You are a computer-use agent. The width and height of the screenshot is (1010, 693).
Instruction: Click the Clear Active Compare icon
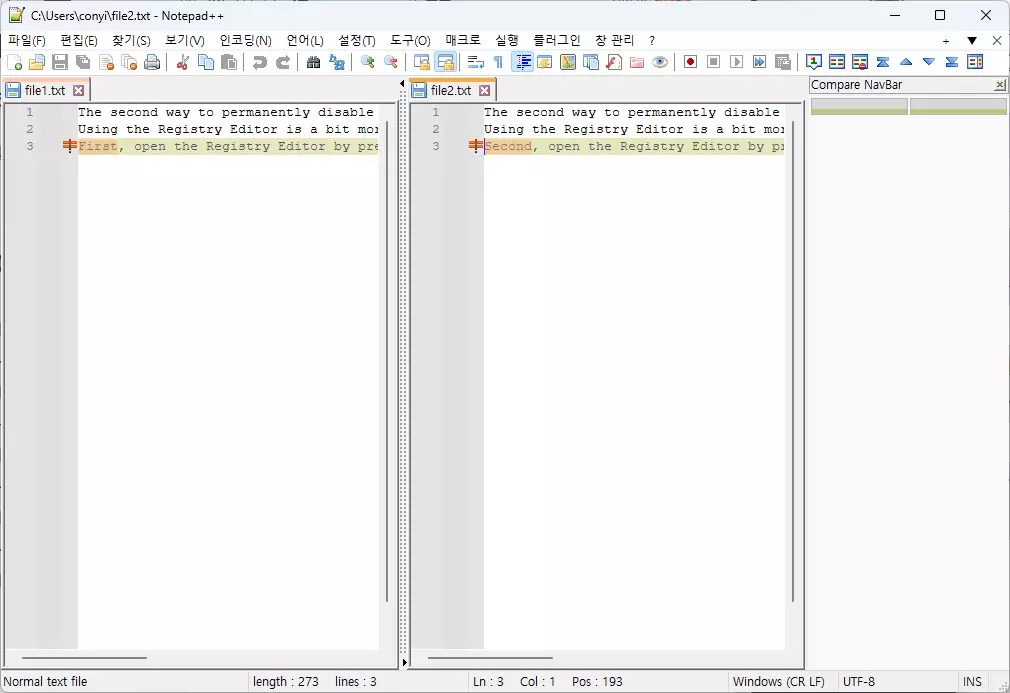pos(860,62)
